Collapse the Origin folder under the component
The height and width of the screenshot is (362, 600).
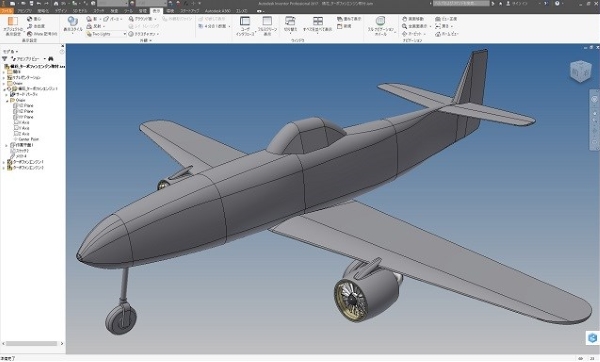[7, 100]
